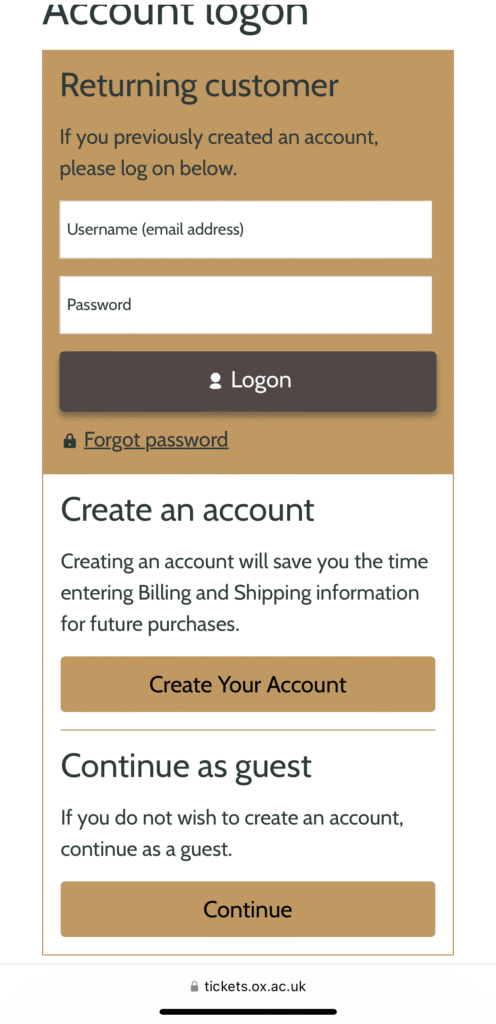Tap the tickets.ox.ac.uk address text
496x1024 pixels.
[x=255, y=986]
